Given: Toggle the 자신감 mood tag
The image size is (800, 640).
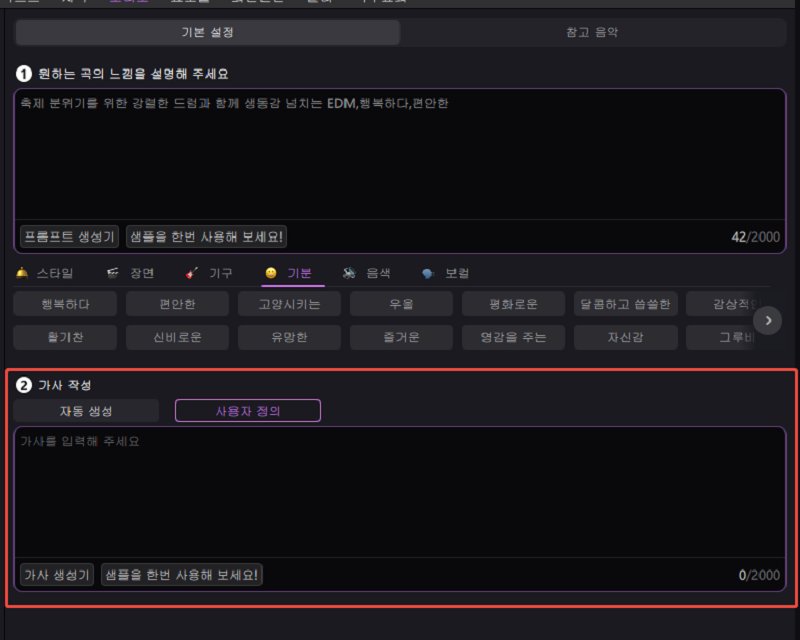Looking at the screenshot, I should pos(626,337).
